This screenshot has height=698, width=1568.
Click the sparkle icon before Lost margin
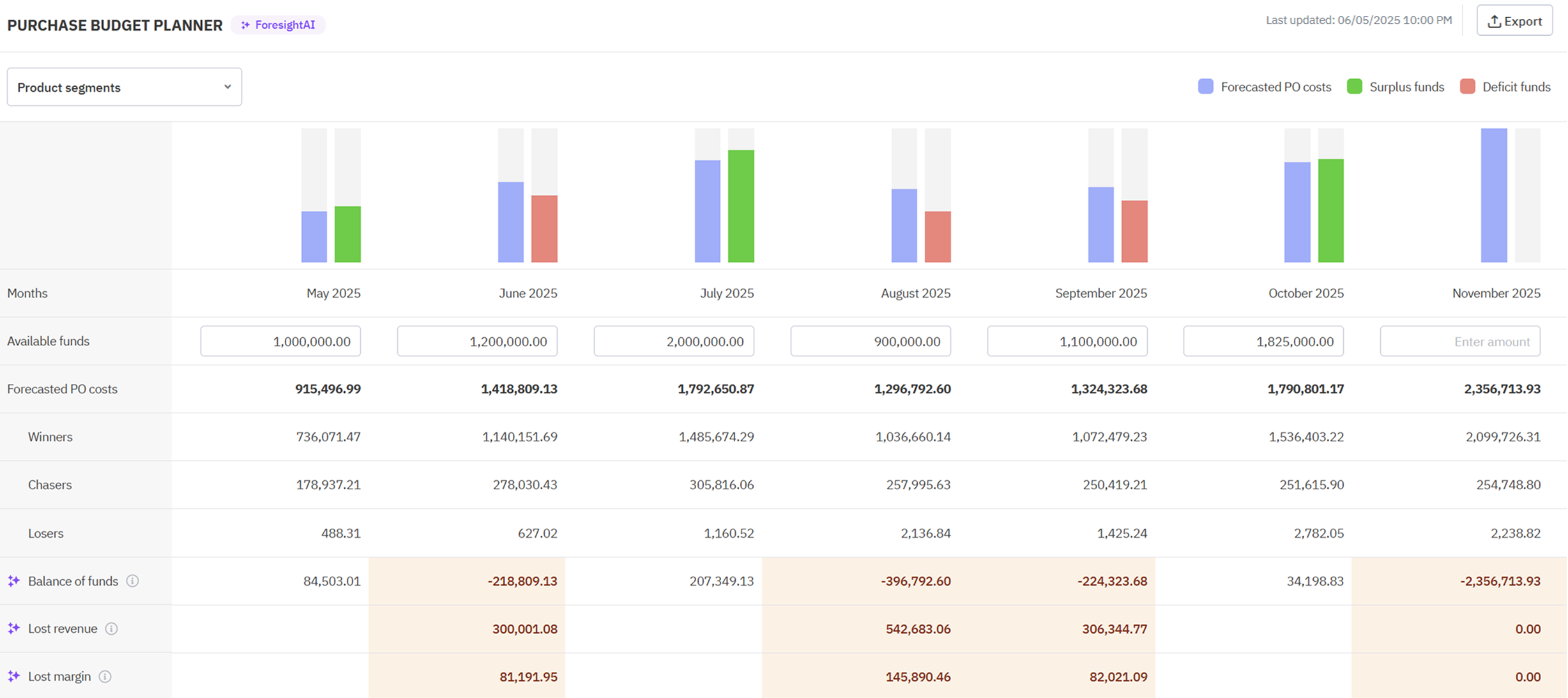[13, 677]
